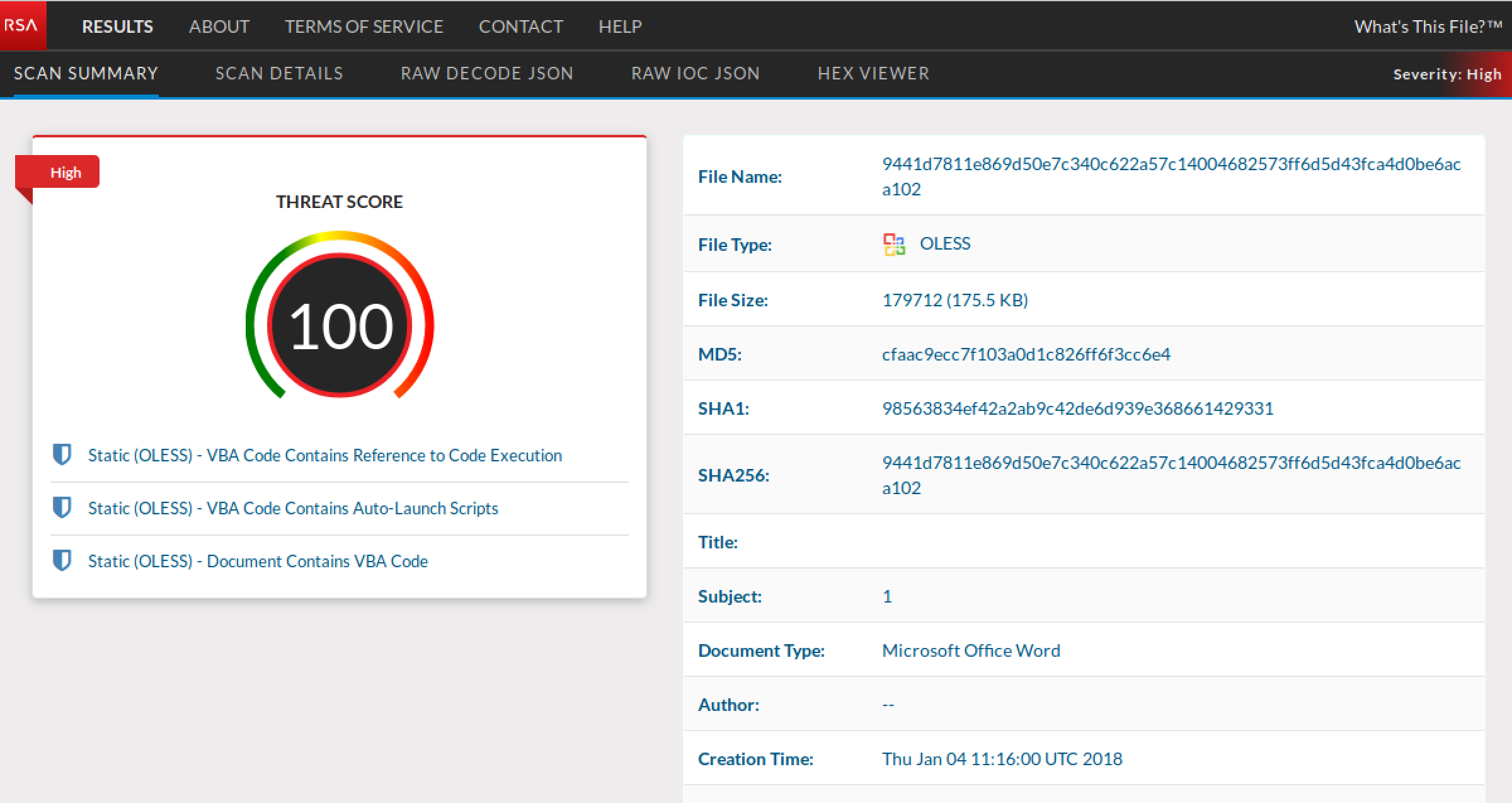The image size is (1512, 803).
Task: Open the Terms of Service page
Action: point(364,26)
